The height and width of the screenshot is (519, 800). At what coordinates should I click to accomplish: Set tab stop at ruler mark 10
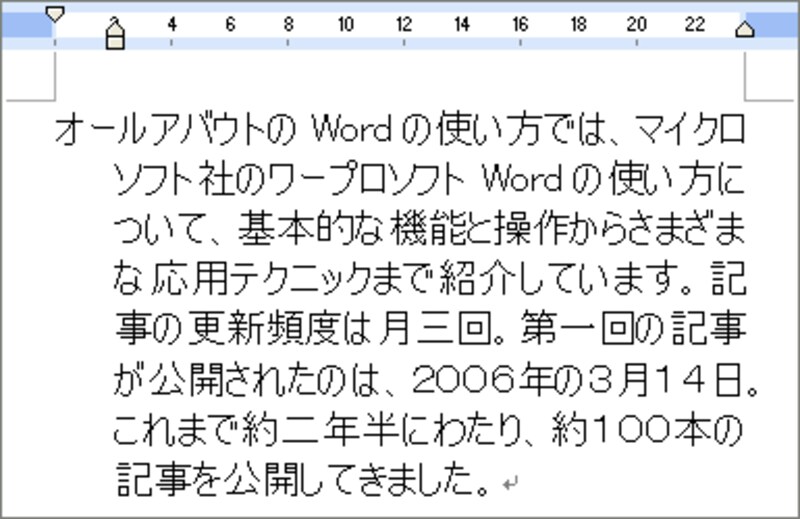(x=346, y=24)
